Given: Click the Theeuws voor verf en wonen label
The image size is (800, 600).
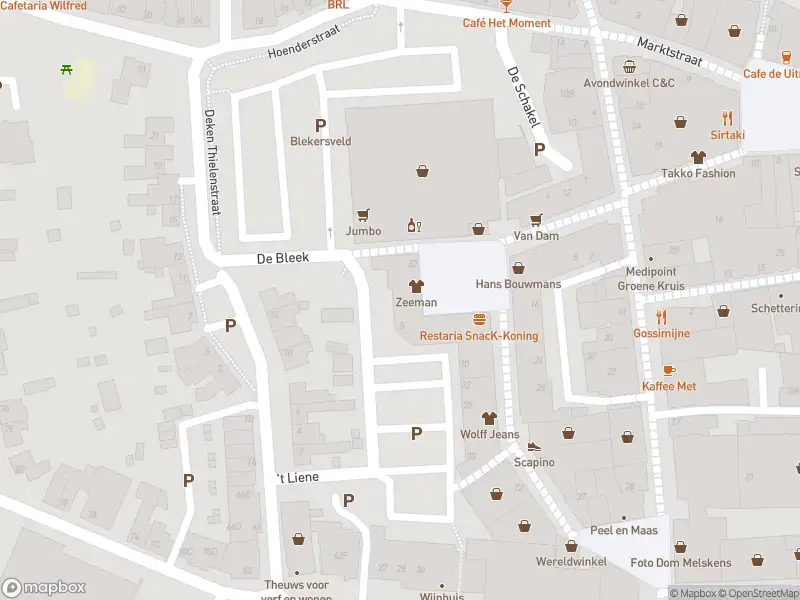Looking at the screenshot, I should 296,591.
